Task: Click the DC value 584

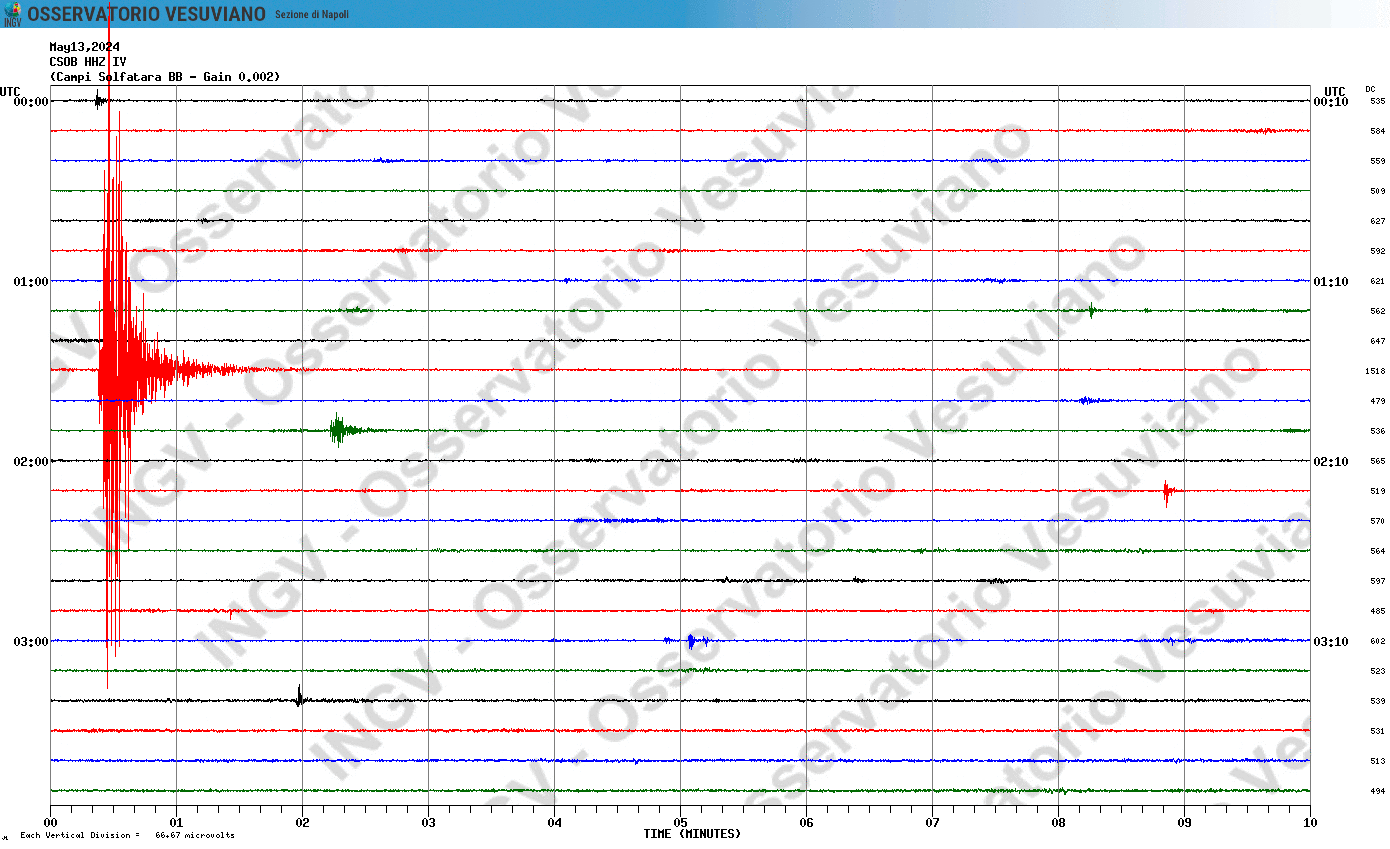Action: point(1378,131)
